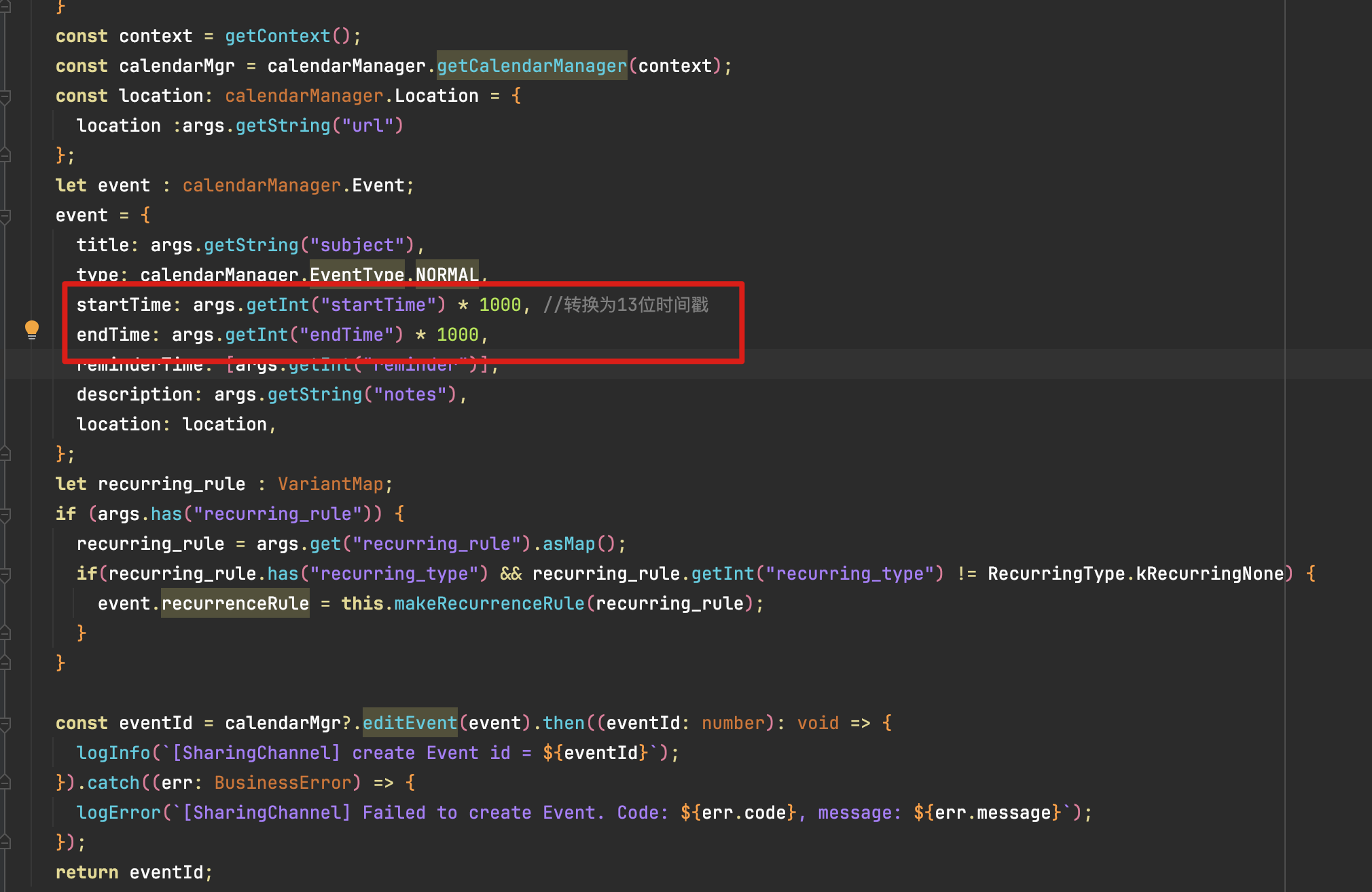Screen dimensions: 1372x892
Task: Collapse the inner if recurring_type block
Action: tap(5, 574)
